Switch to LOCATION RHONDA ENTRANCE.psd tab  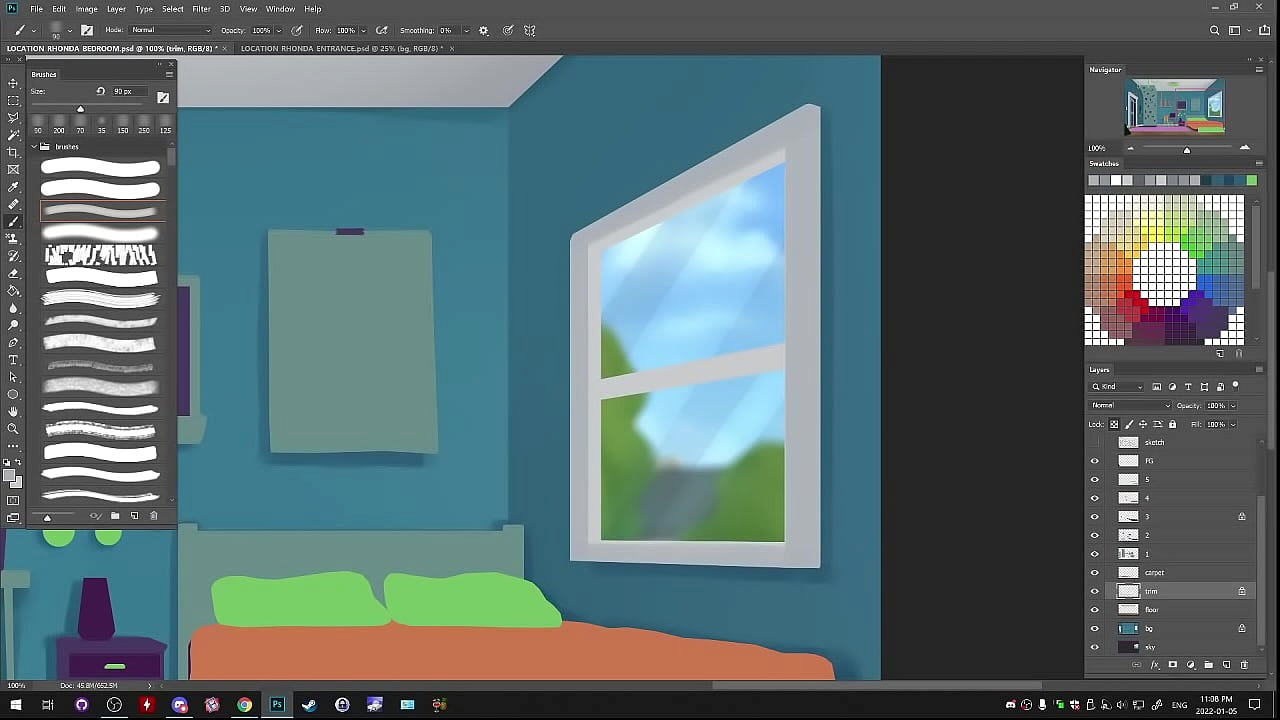point(341,48)
